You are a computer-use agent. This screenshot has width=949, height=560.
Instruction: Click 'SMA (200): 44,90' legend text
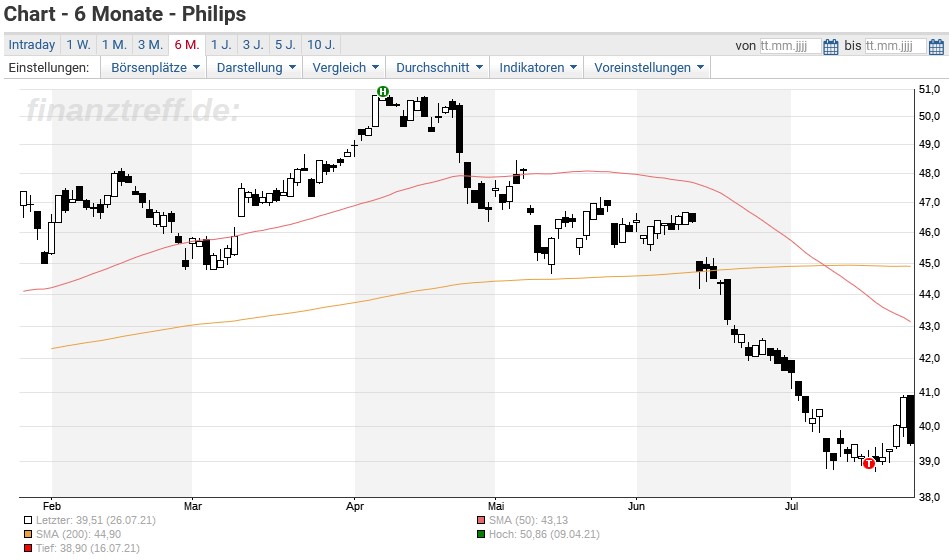[78, 534]
